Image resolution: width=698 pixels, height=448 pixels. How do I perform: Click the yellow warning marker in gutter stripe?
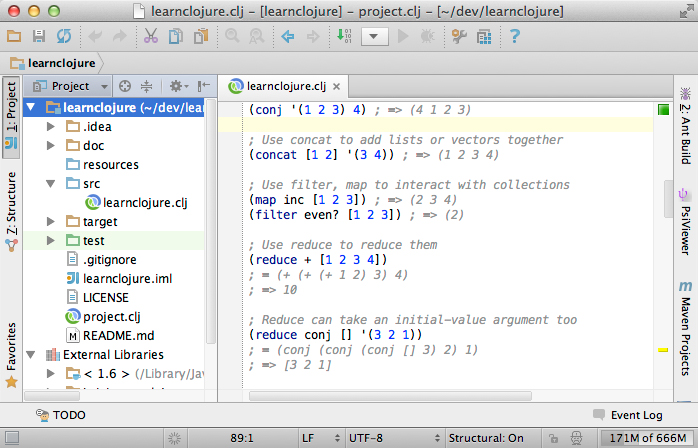pos(663,350)
